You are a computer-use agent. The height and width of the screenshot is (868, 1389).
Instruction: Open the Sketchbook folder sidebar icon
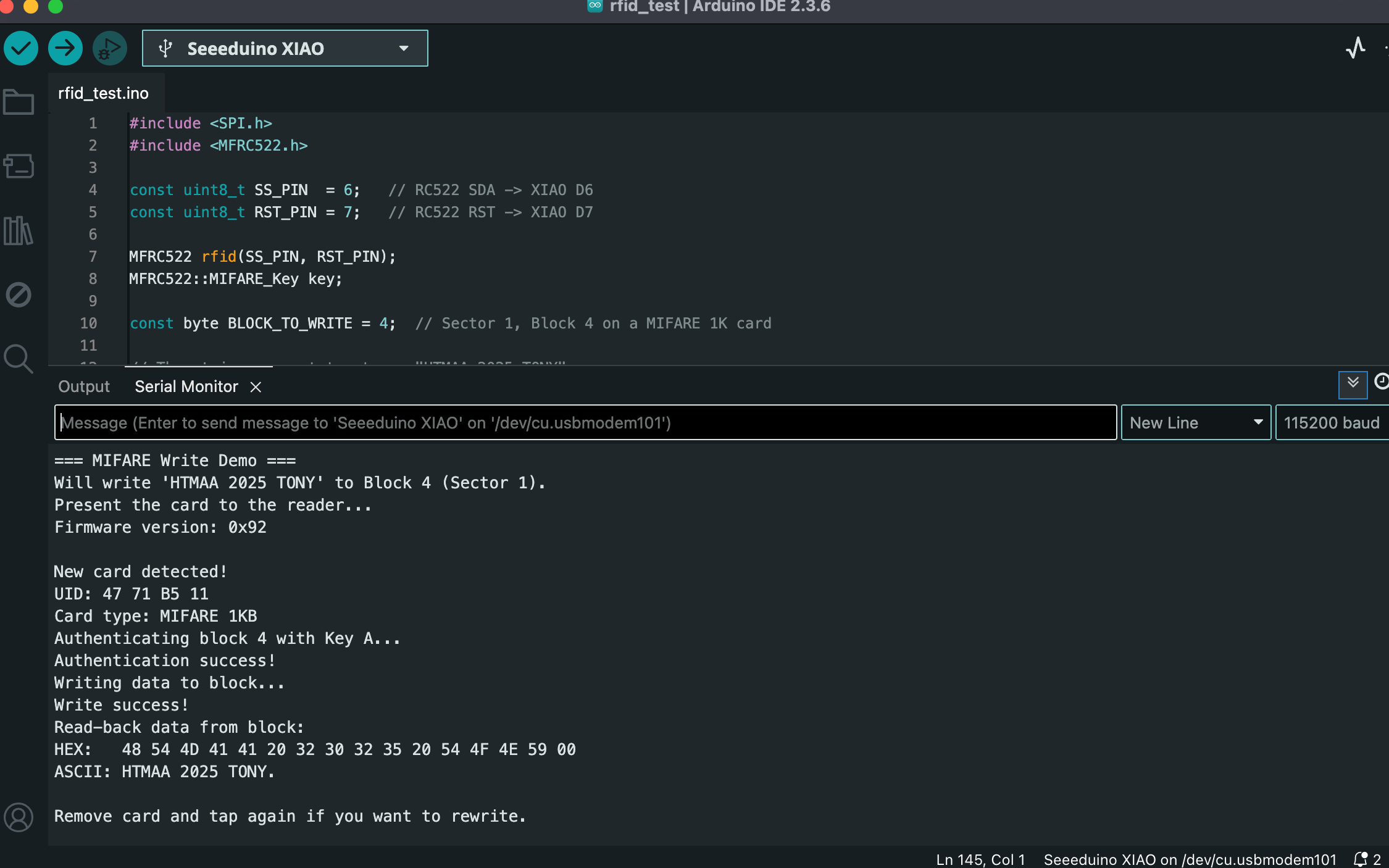coord(19,102)
